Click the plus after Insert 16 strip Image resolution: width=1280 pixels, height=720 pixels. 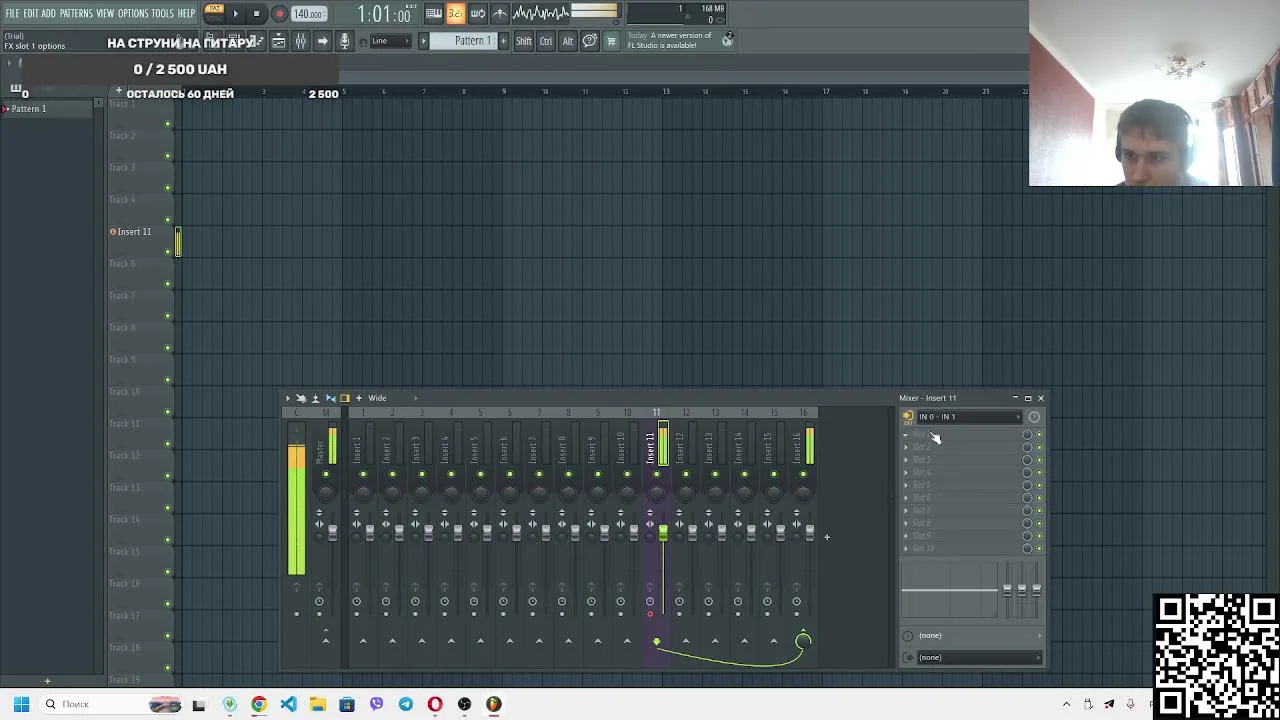pos(827,537)
